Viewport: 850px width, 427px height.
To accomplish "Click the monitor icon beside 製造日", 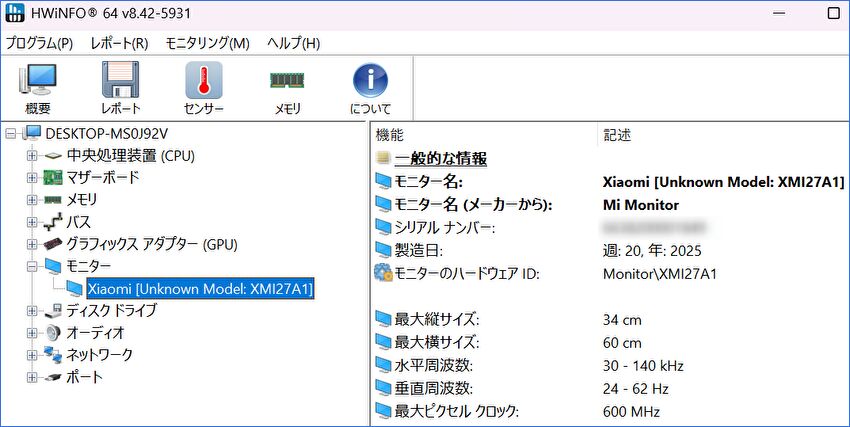I will click(x=383, y=250).
